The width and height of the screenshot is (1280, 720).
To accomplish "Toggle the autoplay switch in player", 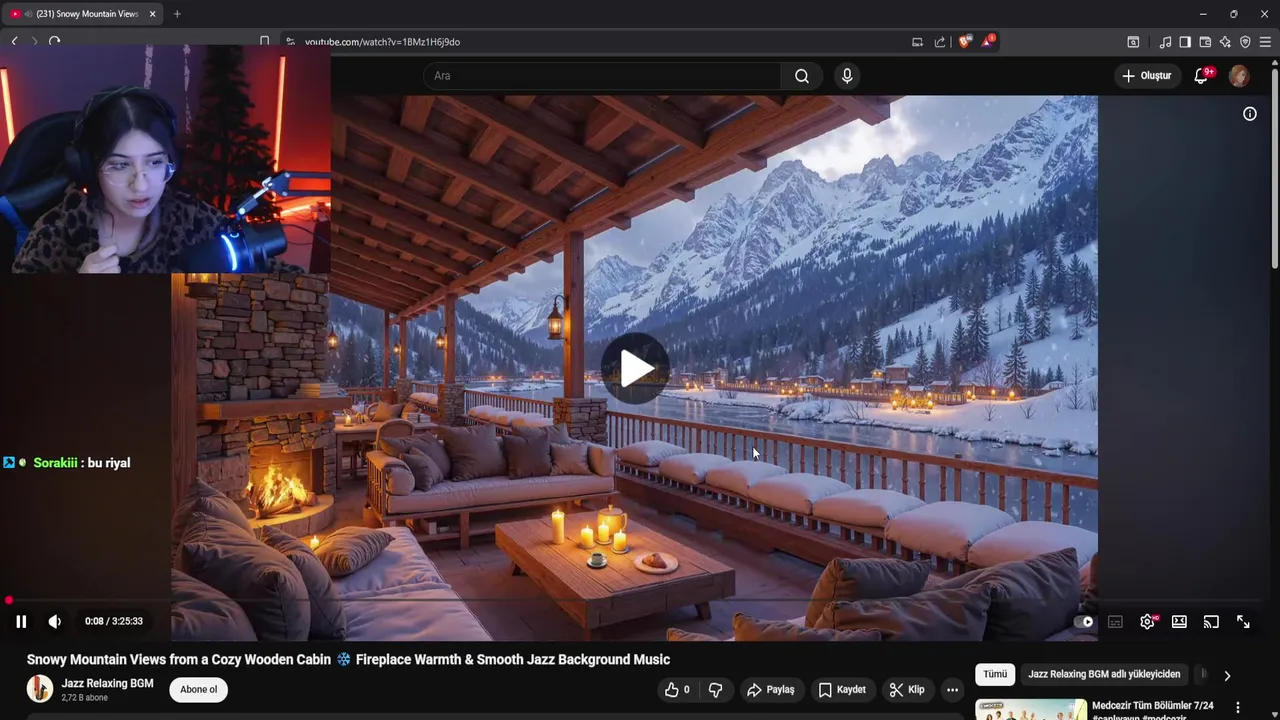I will pyautogui.click(x=1084, y=621).
